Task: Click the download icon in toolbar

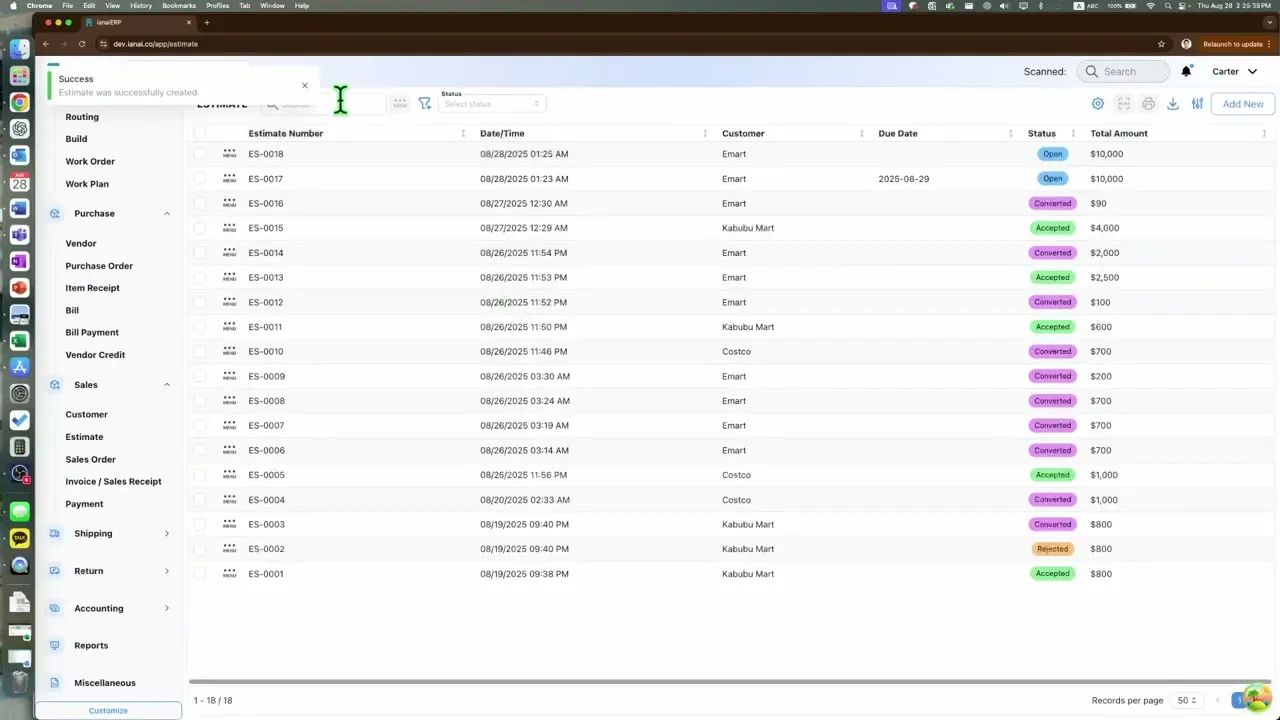Action: point(1173,104)
